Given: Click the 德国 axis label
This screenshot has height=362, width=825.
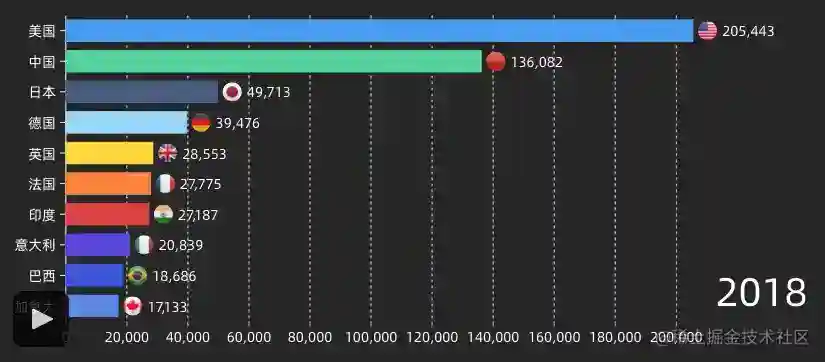Looking at the screenshot, I should pyautogui.click(x=42, y=123).
